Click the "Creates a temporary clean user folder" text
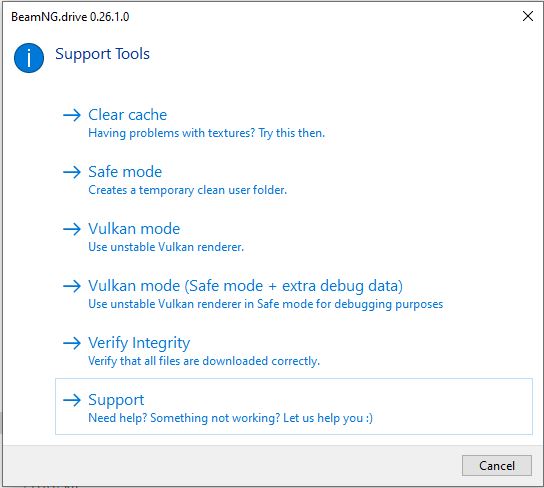The image size is (544, 488). click(187, 190)
